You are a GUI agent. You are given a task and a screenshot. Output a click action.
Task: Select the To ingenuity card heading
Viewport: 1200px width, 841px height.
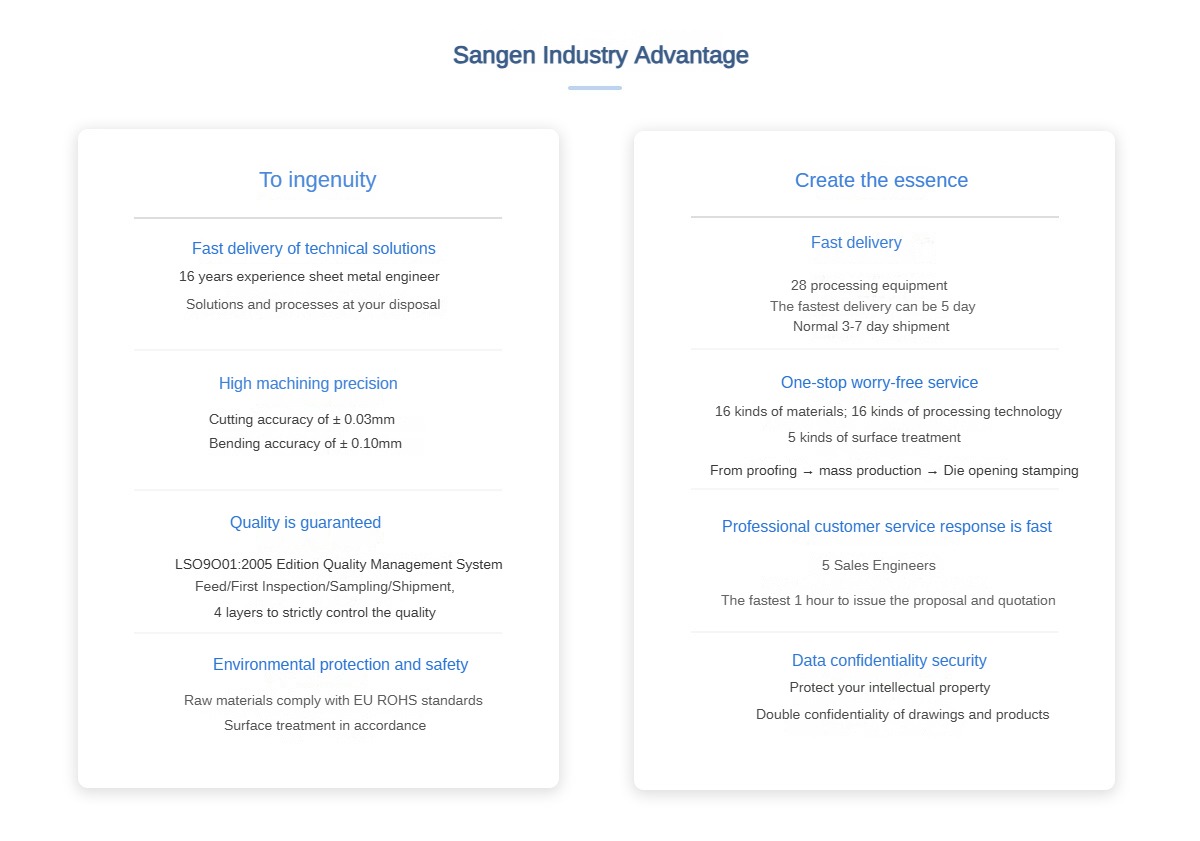point(317,180)
